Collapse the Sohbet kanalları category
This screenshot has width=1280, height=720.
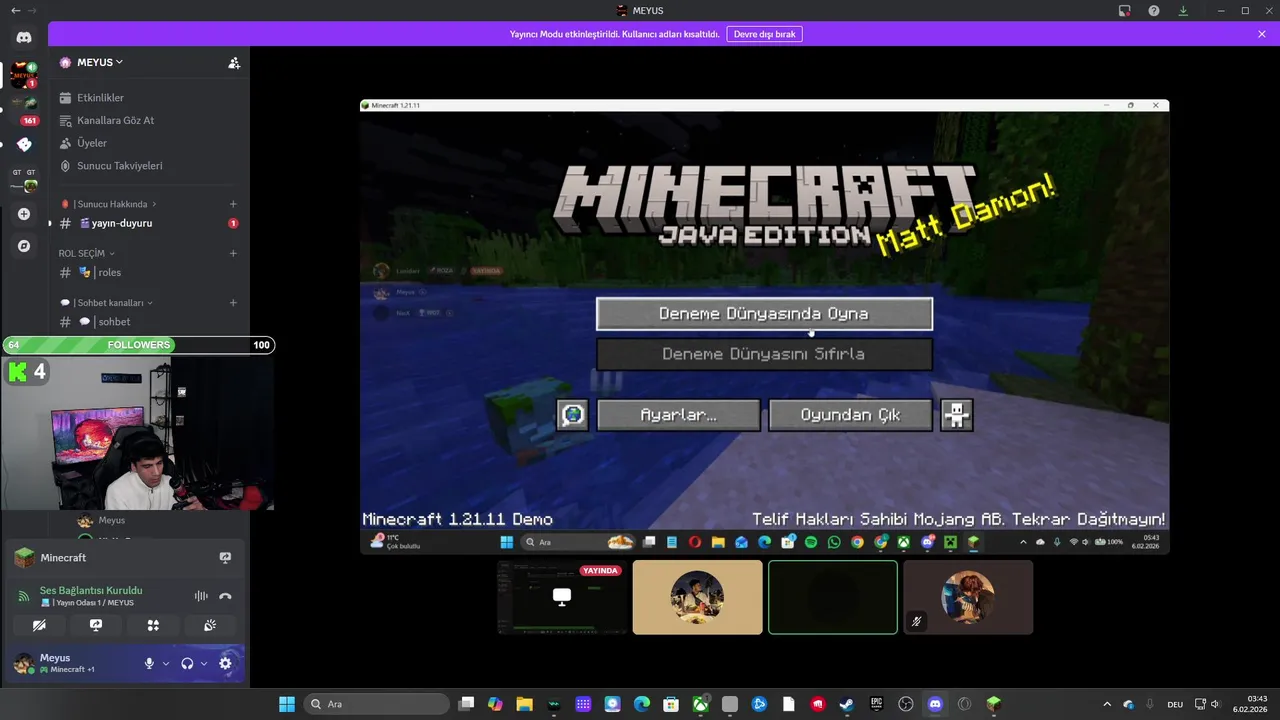[107, 302]
